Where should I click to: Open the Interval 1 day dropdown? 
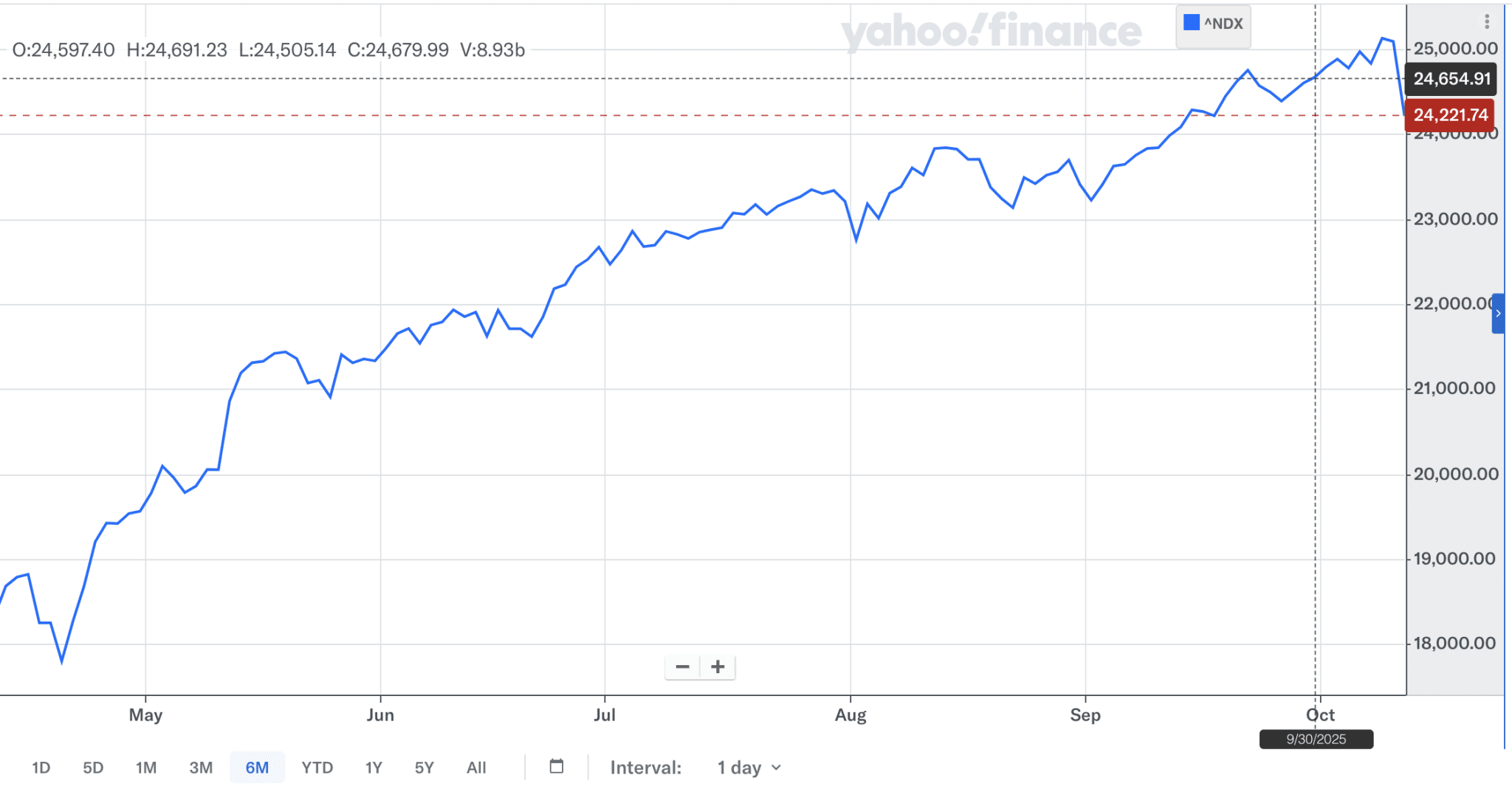(749, 768)
